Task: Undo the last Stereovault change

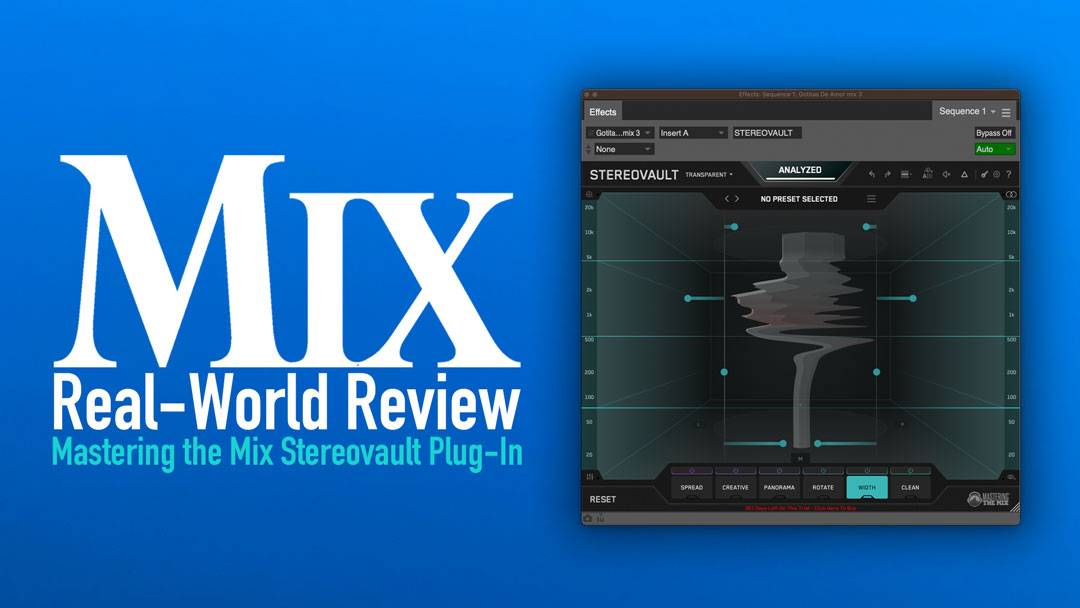Action: (x=872, y=175)
